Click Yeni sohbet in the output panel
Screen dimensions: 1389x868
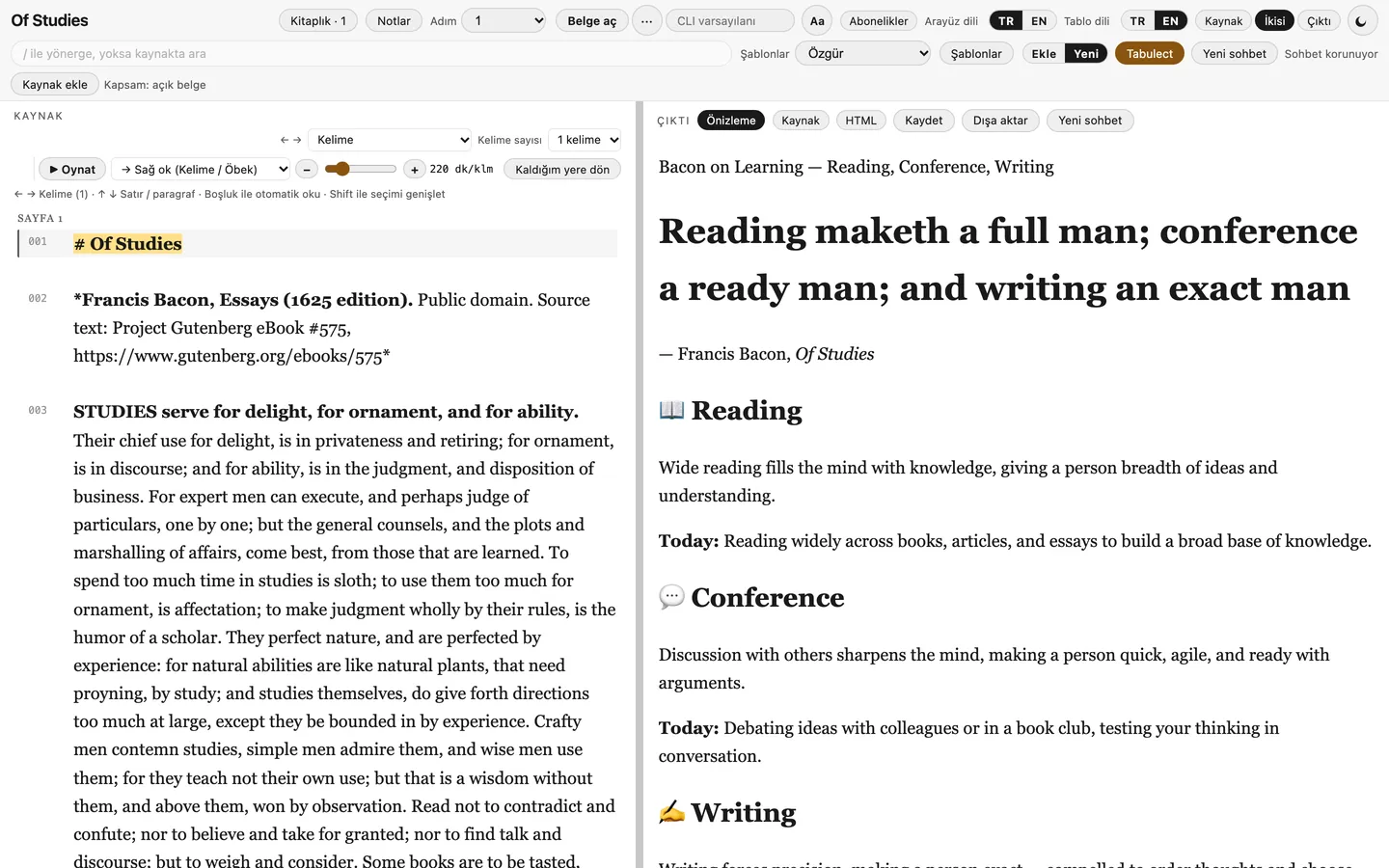click(x=1090, y=121)
